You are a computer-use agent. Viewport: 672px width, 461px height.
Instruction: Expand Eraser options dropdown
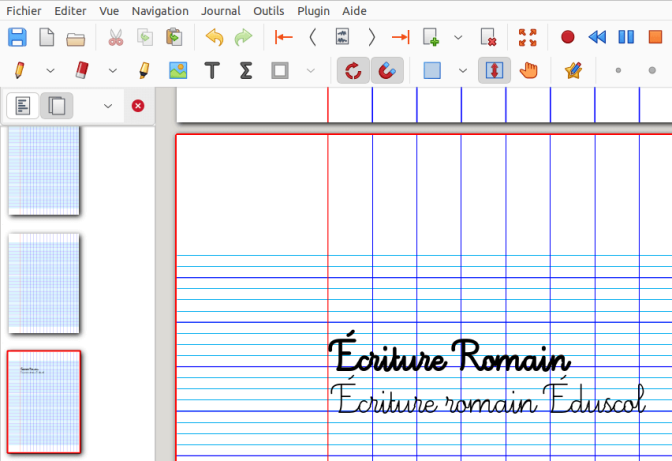click(113, 71)
